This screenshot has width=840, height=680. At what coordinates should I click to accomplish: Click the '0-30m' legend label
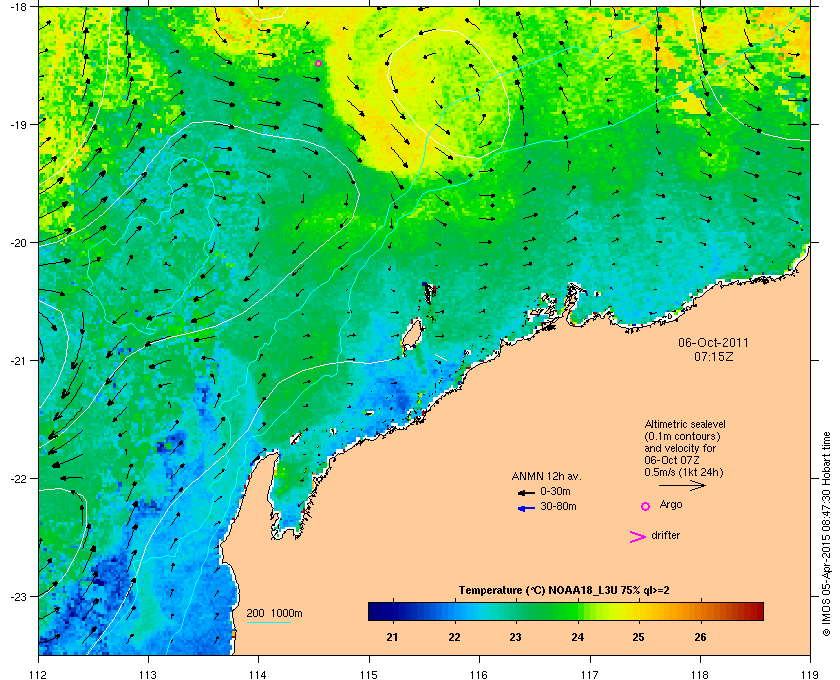555,491
